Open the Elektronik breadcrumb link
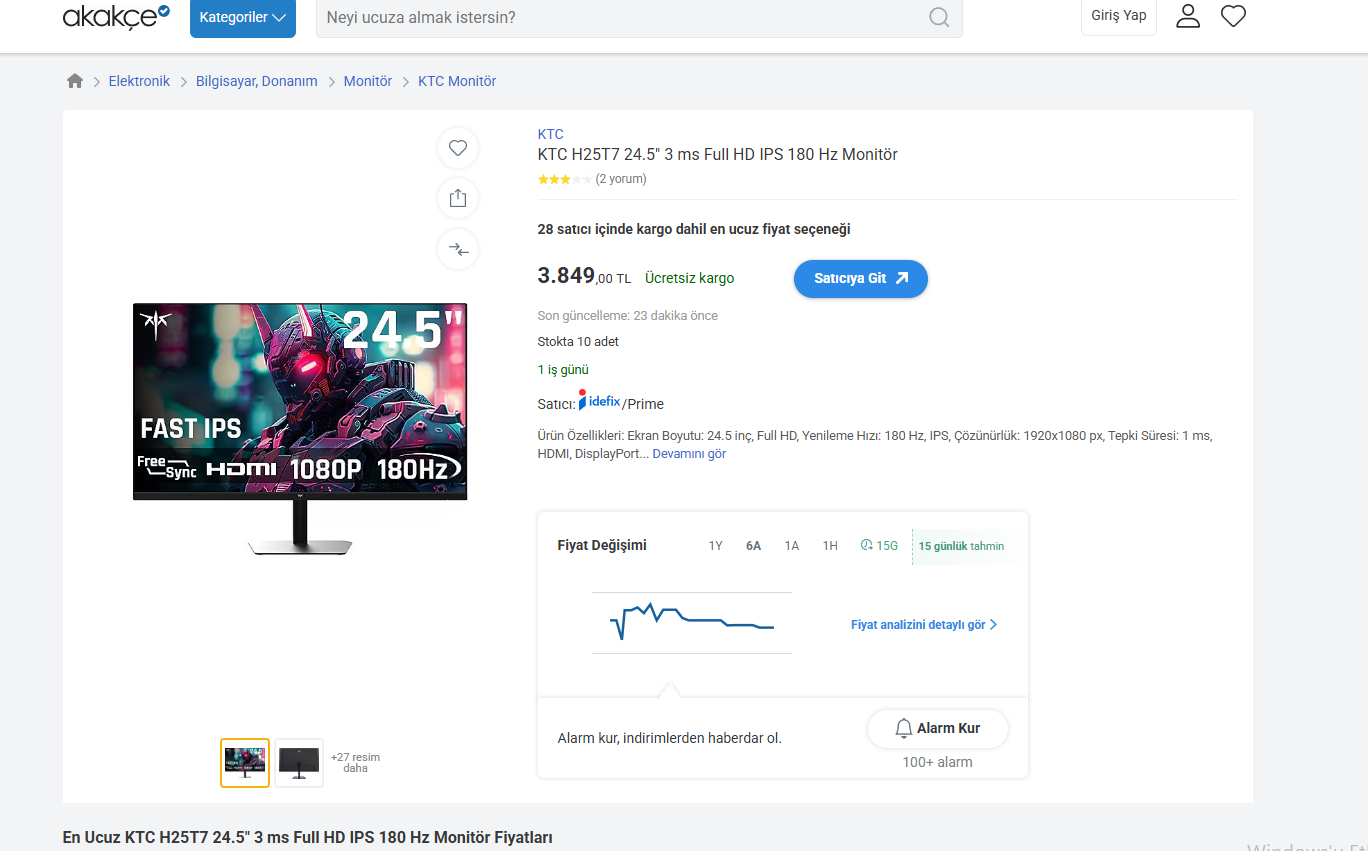The image size is (1368, 851). click(139, 81)
